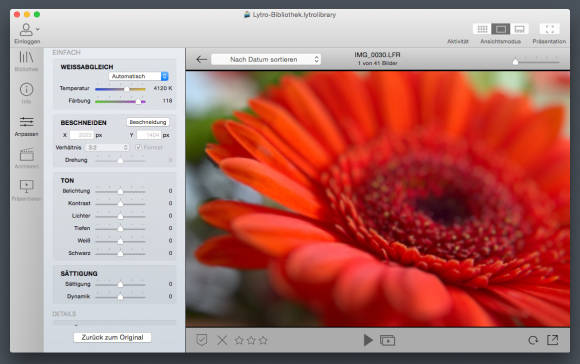
Task: Enter fullscreen Präsentation mode
Action: point(550,29)
